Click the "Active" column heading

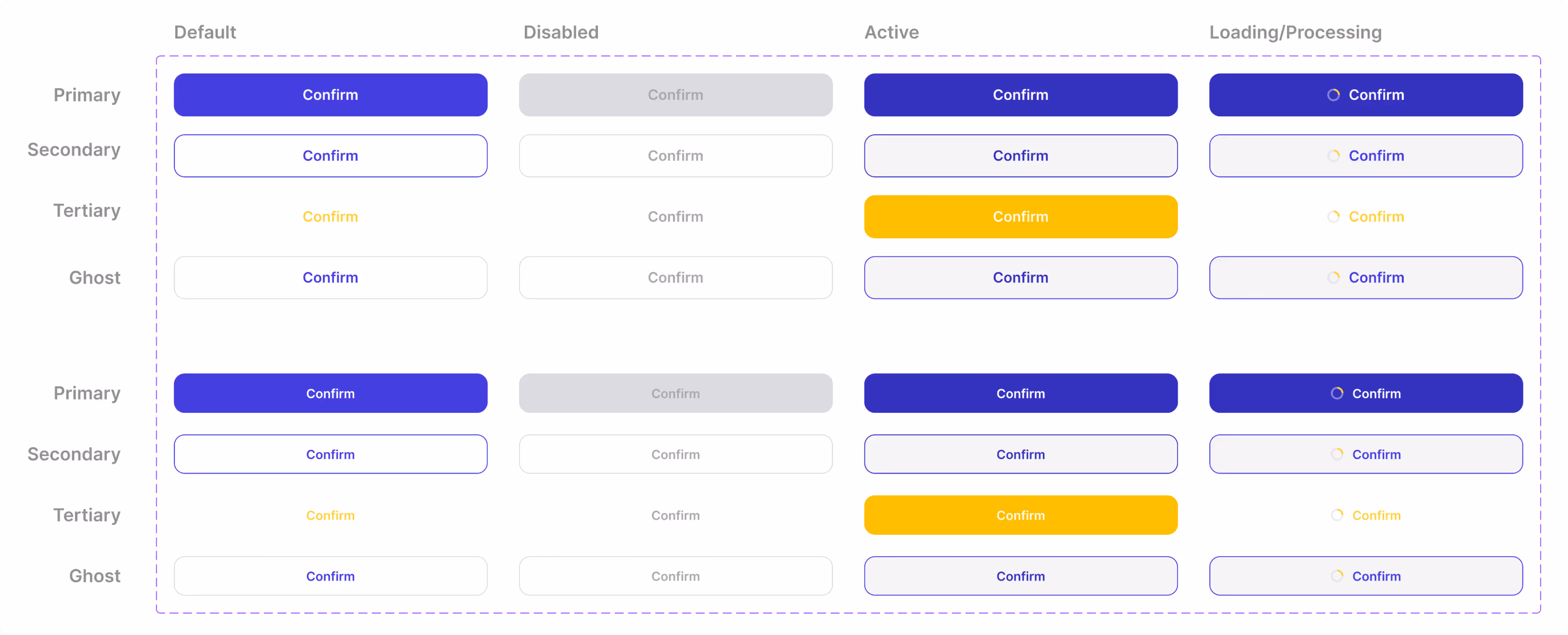tap(892, 32)
